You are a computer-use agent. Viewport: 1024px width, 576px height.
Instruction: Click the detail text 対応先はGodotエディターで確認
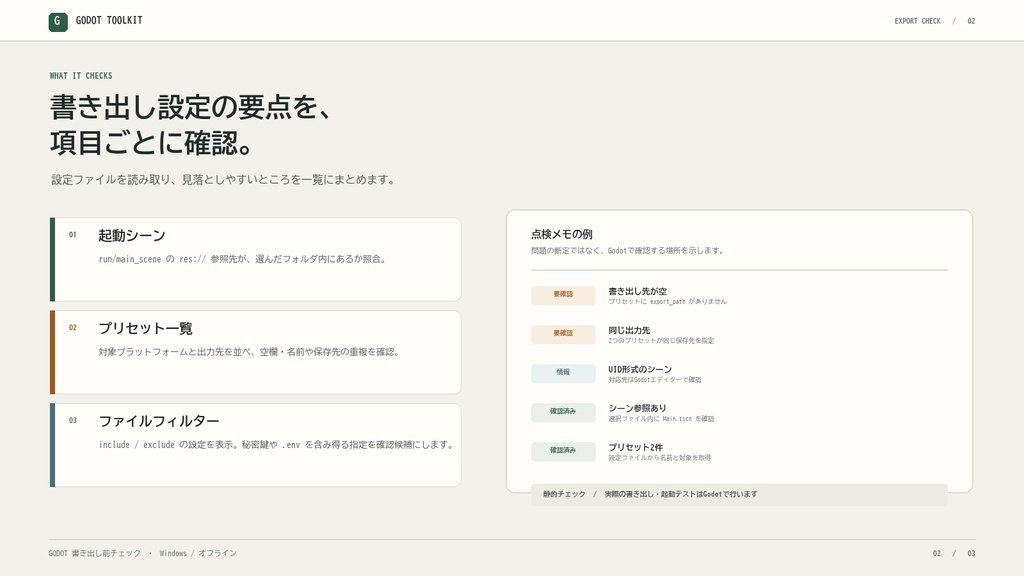click(655, 379)
